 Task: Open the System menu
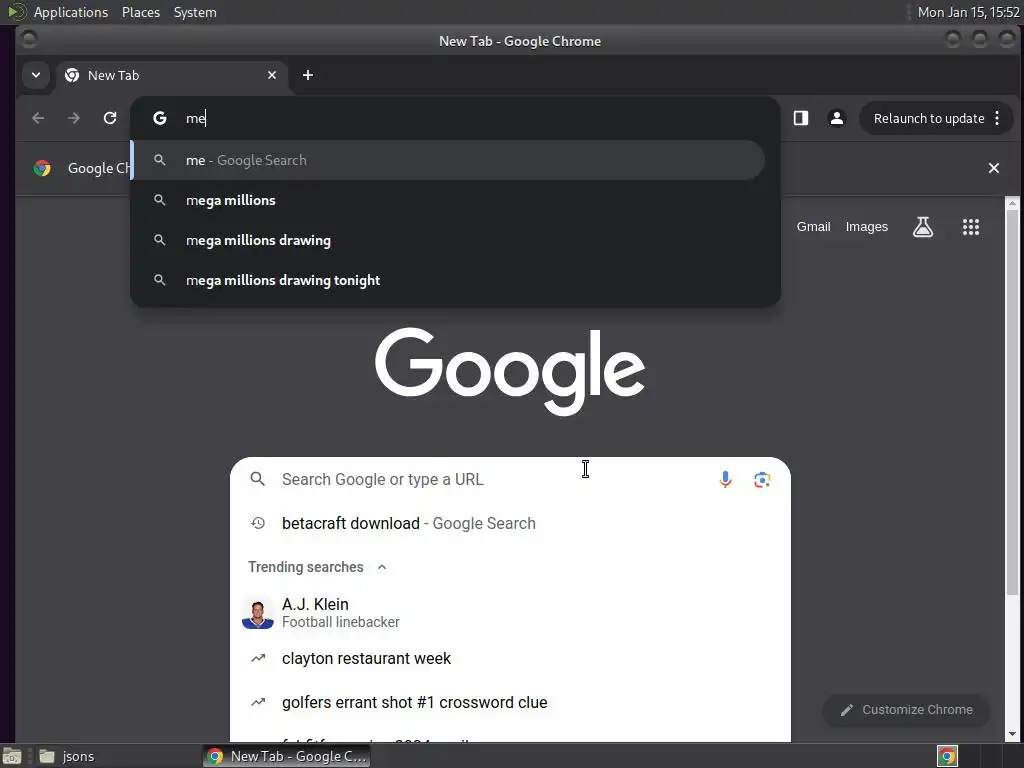pos(195,12)
